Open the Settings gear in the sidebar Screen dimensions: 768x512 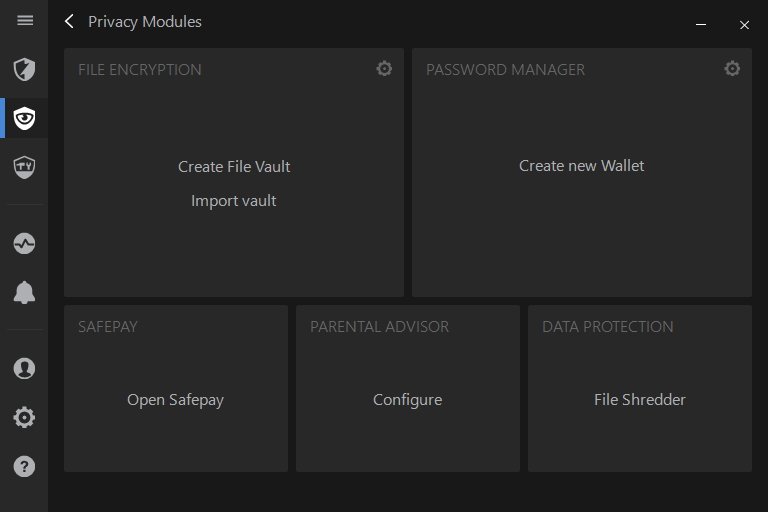coord(24,417)
